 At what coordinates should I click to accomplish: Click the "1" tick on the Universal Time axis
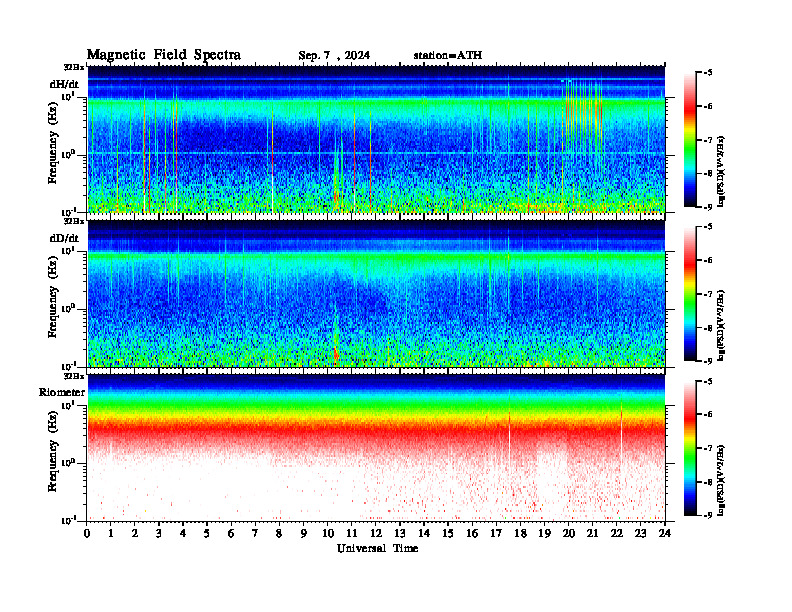(111, 534)
